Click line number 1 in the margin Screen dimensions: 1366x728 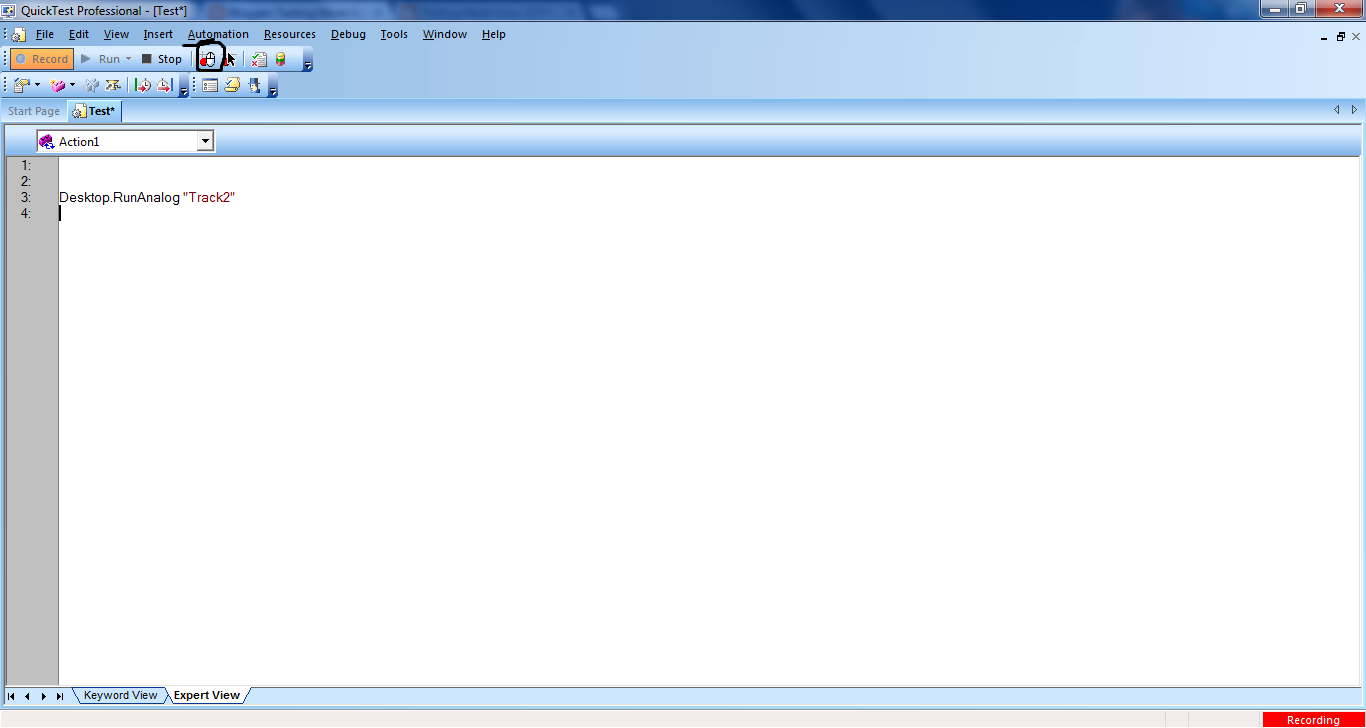[x=26, y=166]
